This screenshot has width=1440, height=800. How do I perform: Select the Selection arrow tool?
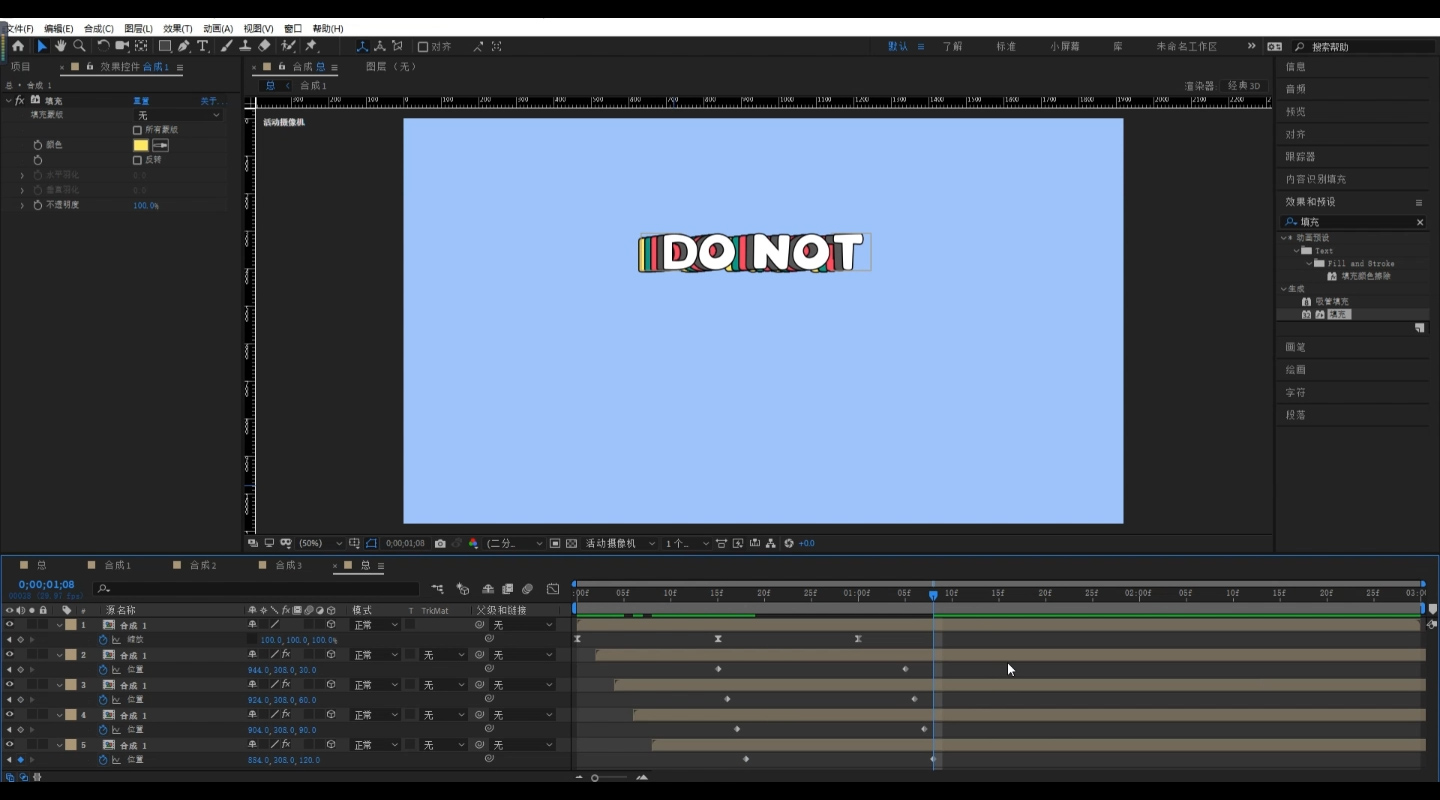42,46
